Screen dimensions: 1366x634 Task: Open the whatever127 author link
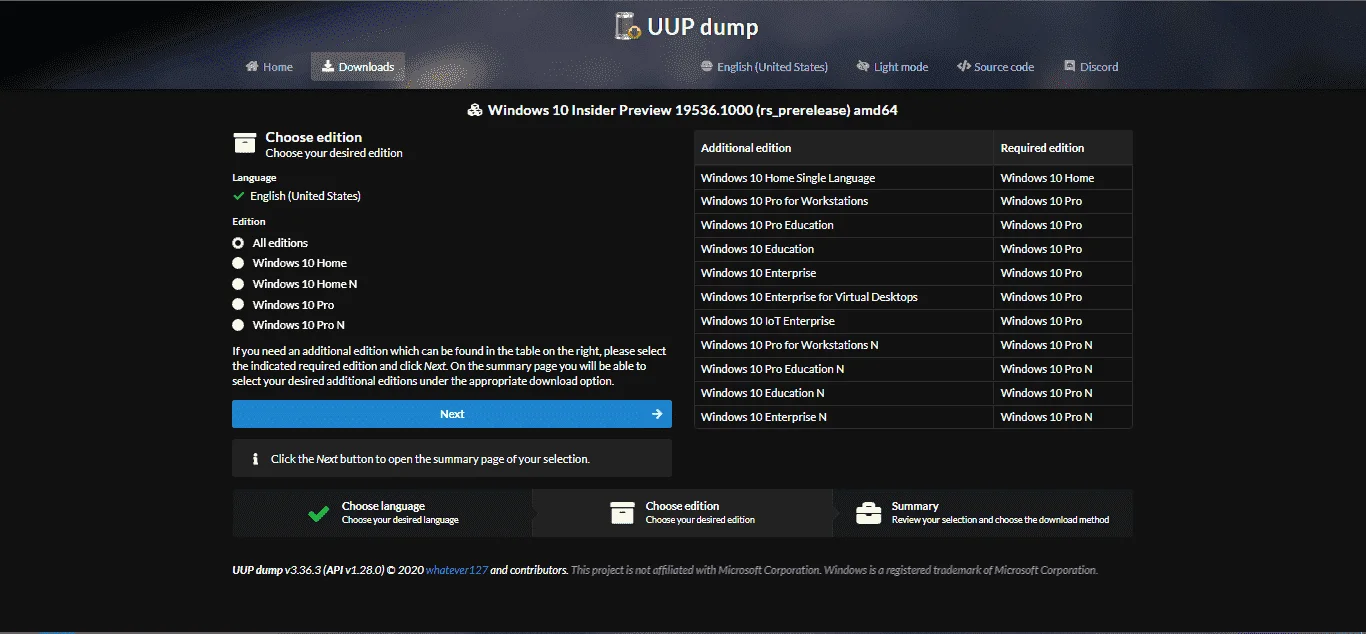[457, 570]
